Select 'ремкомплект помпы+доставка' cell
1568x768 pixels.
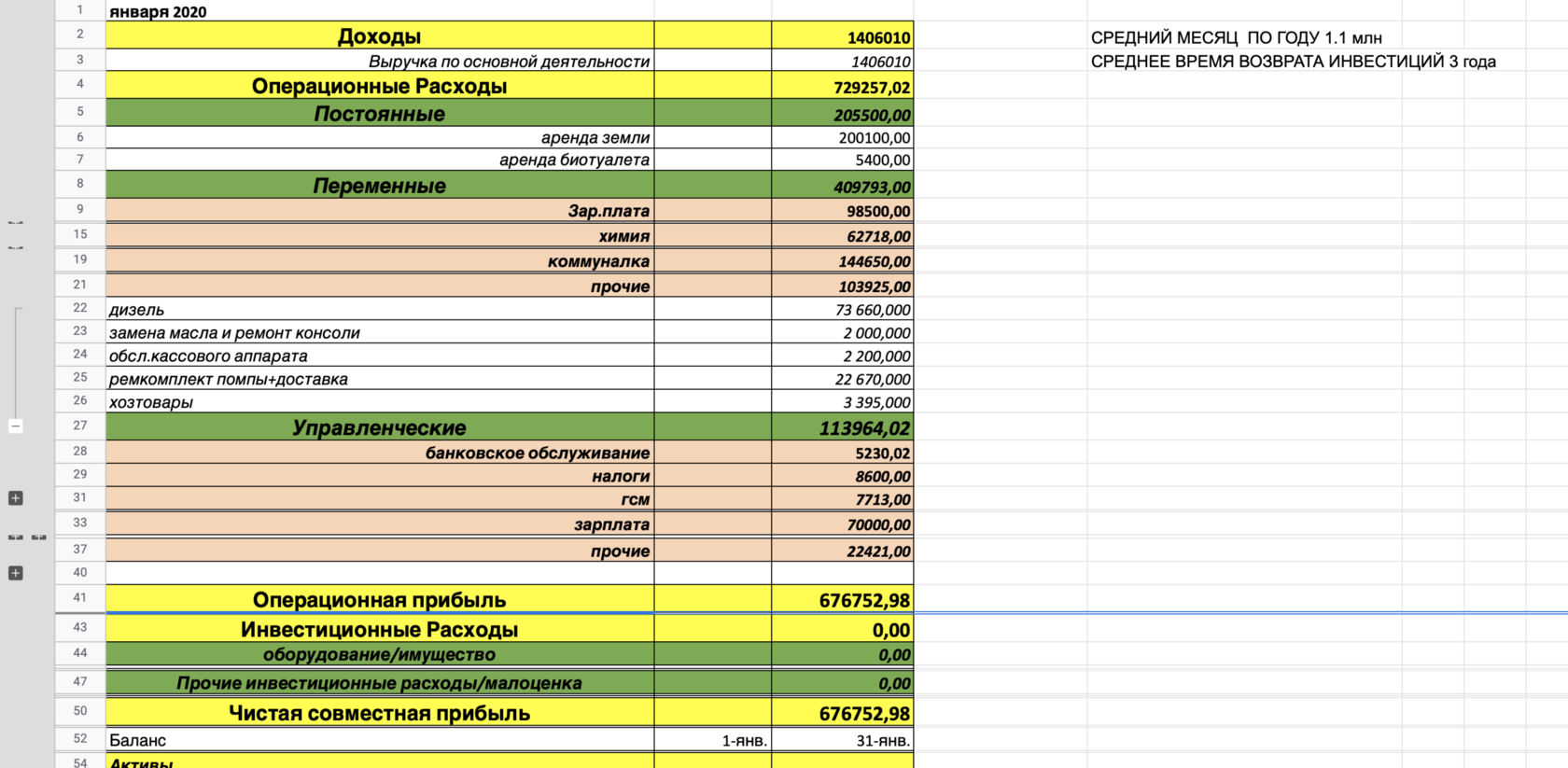[x=380, y=379]
